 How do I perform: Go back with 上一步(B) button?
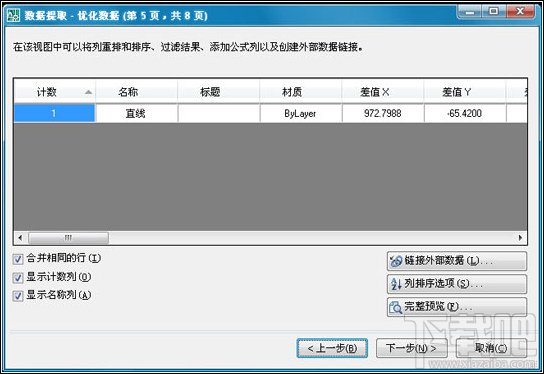click(332, 348)
